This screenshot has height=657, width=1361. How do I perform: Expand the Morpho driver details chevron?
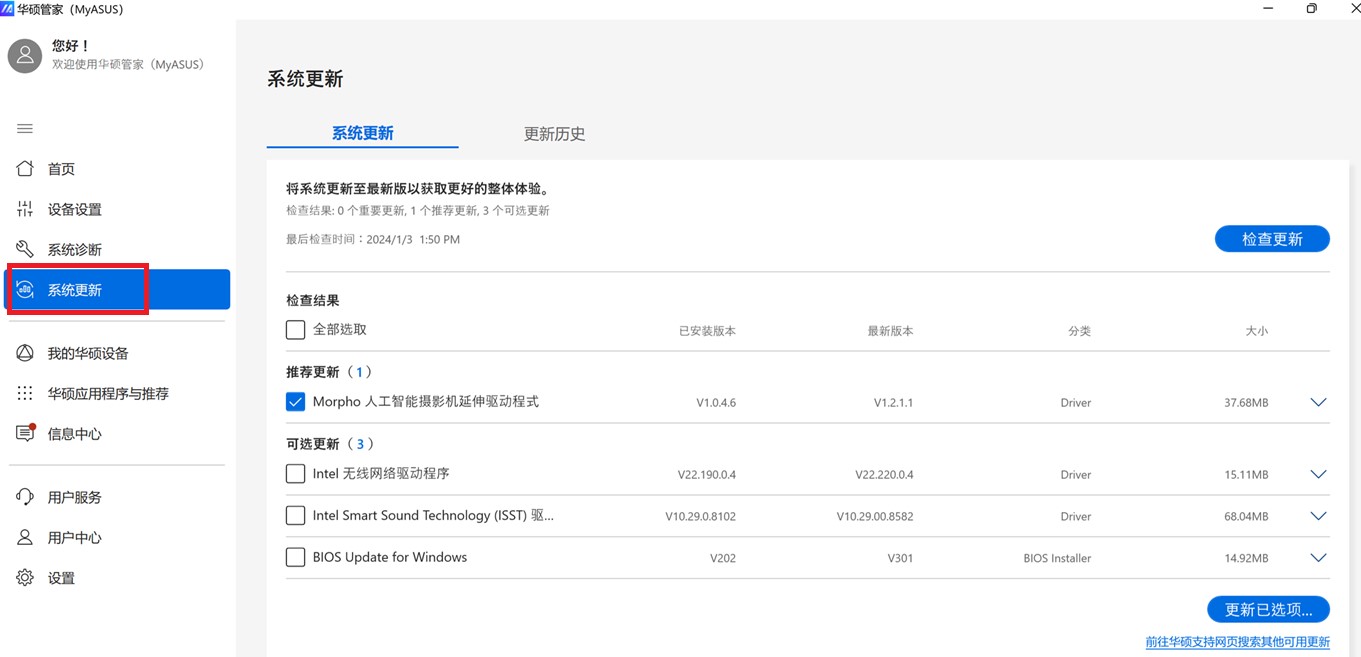coord(1318,402)
